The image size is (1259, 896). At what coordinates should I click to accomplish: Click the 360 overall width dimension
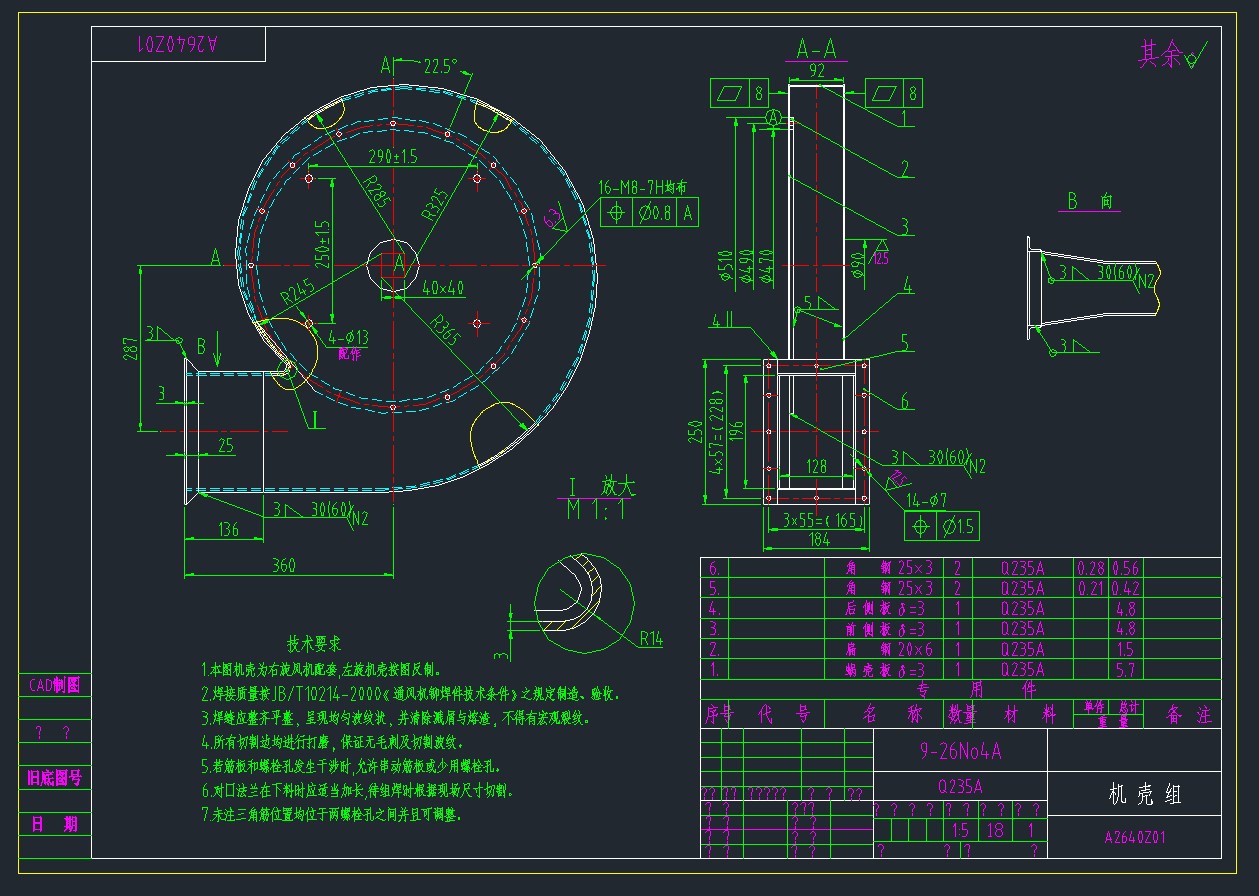[x=284, y=566]
